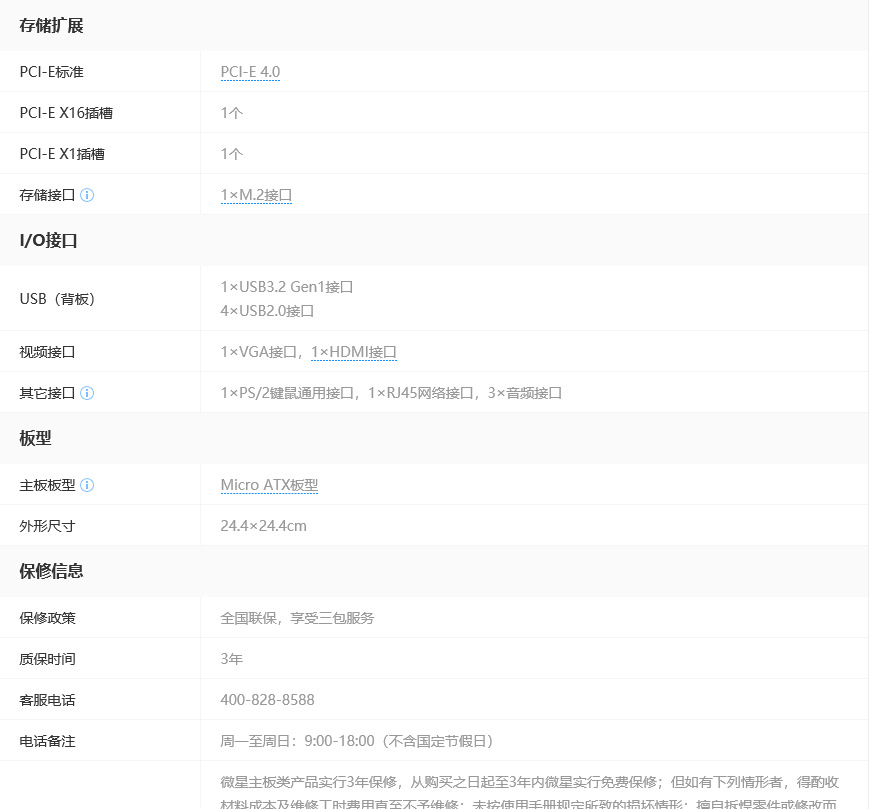This screenshot has width=880, height=809.
Task: Click the 24.4×24.4cm dimension value
Action: click(x=263, y=526)
